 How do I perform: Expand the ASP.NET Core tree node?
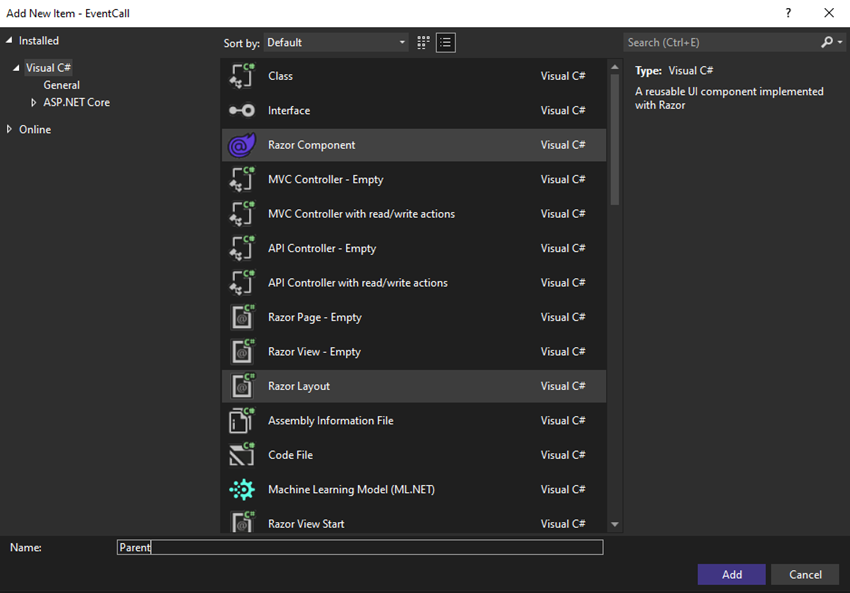34,102
